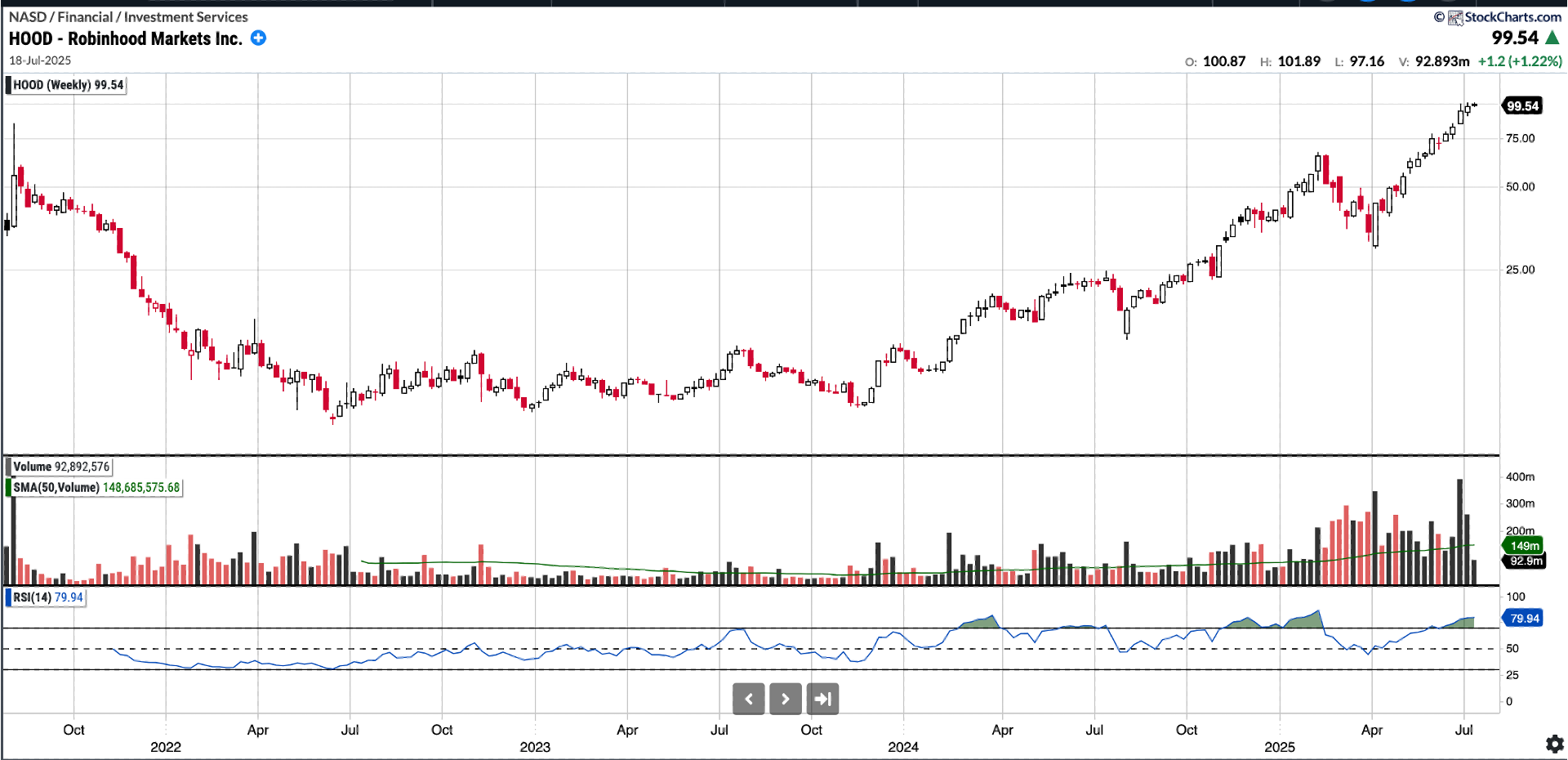
Task: Click the HOOD - Robinhood Markets Inc. title
Action: click(126, 38)
